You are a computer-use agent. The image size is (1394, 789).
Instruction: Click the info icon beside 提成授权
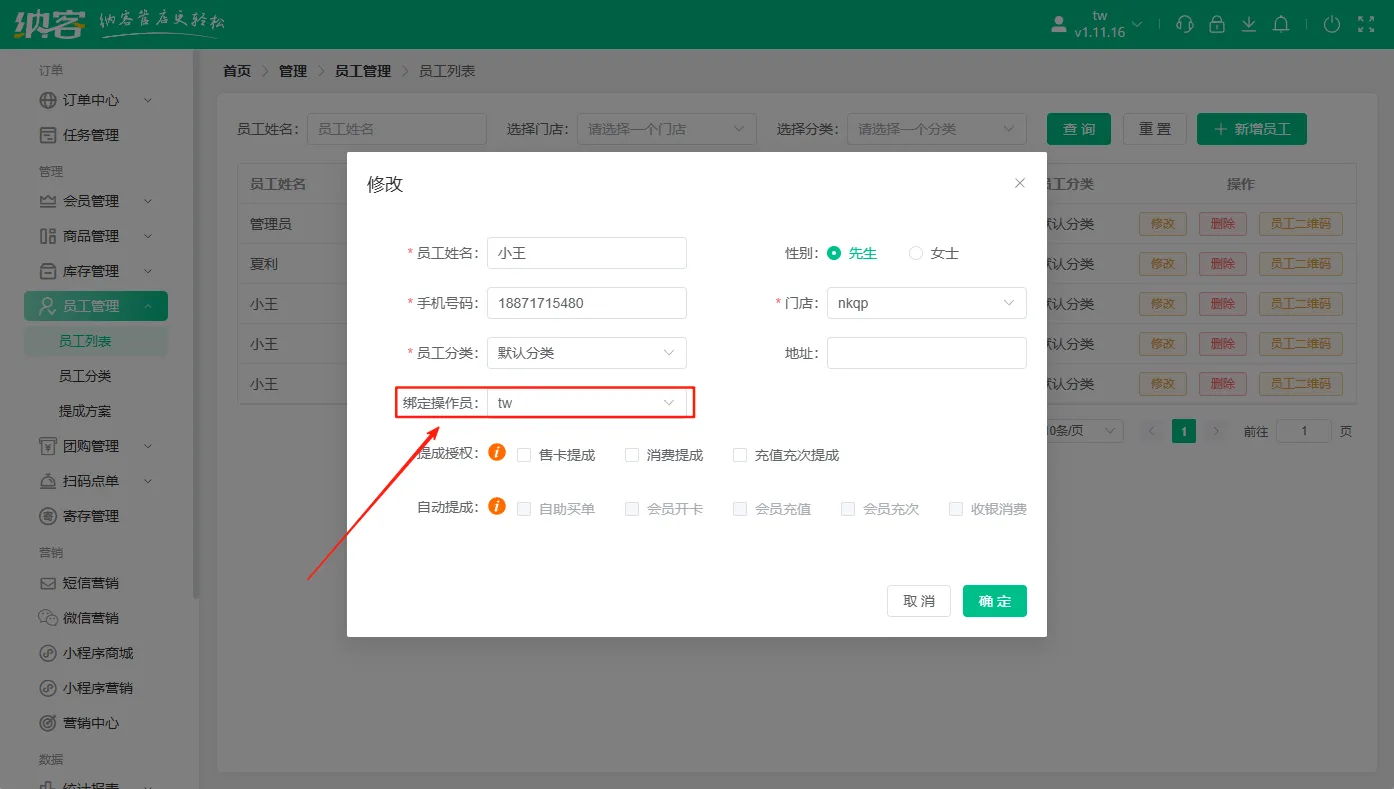[497, 454]
